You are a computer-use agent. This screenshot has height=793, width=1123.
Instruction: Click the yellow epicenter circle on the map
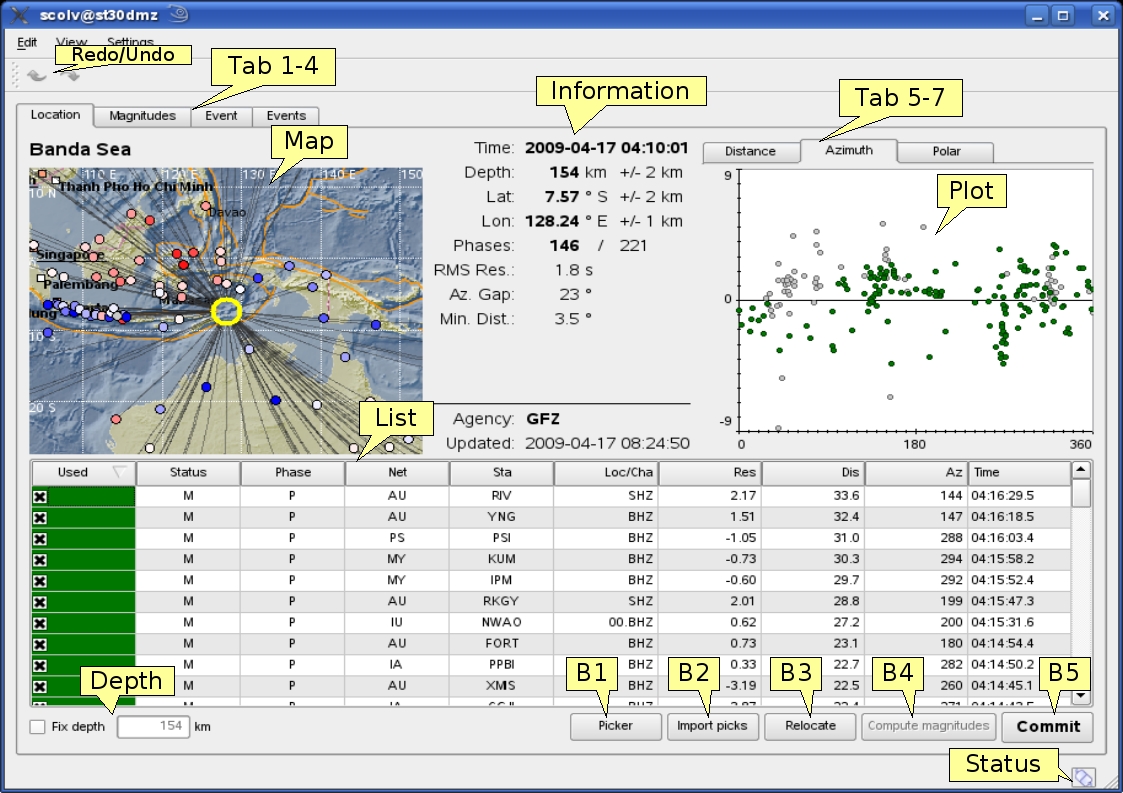click(228, 312)
